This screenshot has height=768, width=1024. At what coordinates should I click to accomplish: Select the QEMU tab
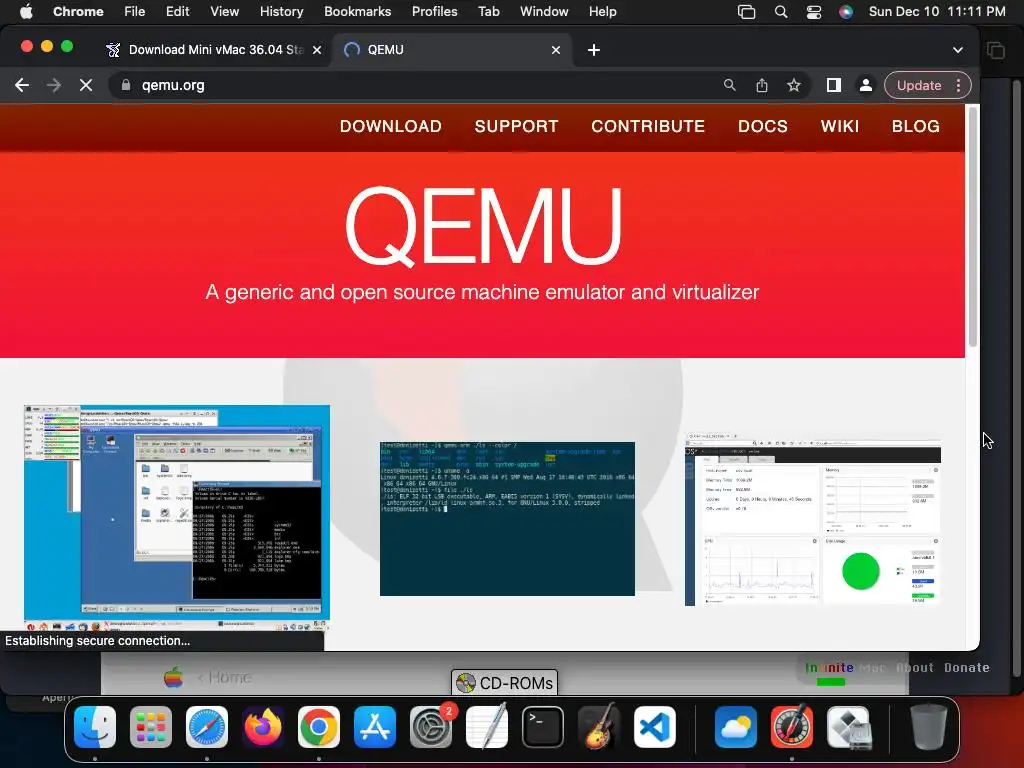pos(452,50)
